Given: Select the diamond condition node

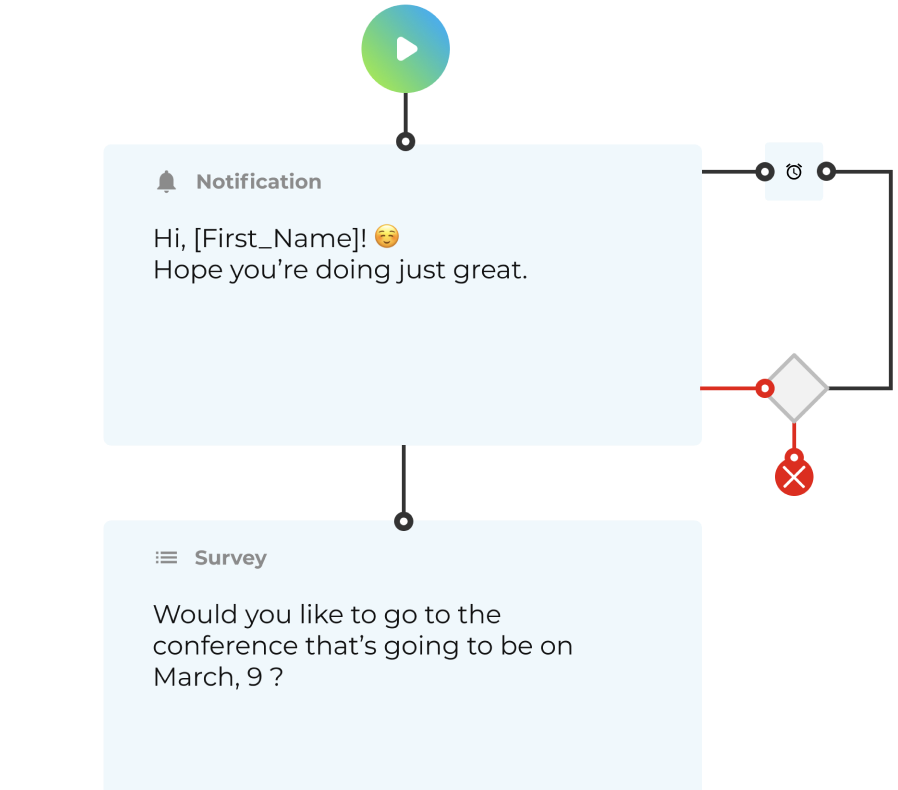Looking at the screenshot, I should point(796,387).
